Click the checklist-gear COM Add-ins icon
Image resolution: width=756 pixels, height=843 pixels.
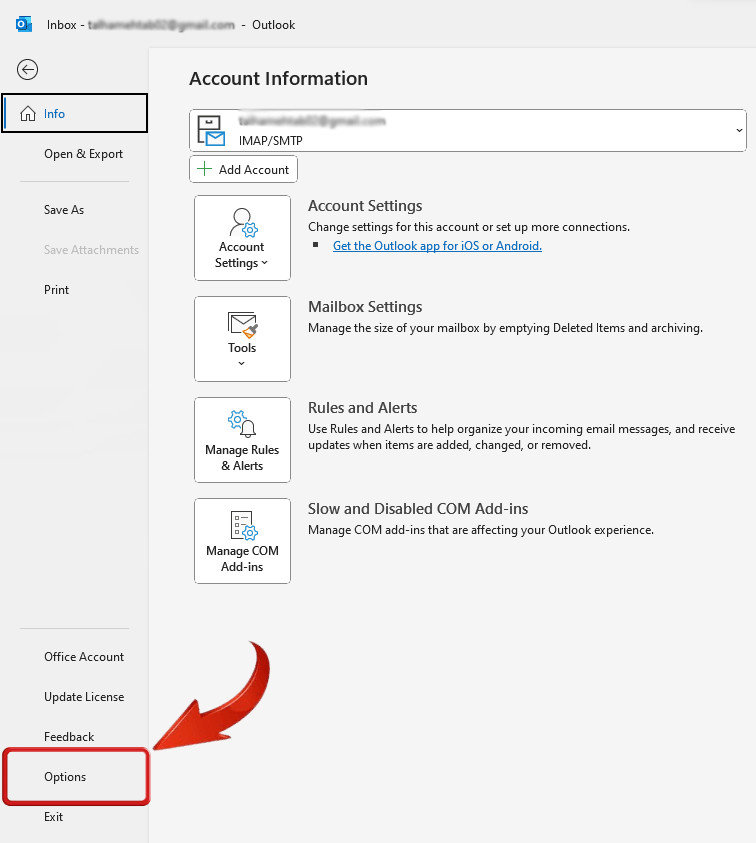244,525
